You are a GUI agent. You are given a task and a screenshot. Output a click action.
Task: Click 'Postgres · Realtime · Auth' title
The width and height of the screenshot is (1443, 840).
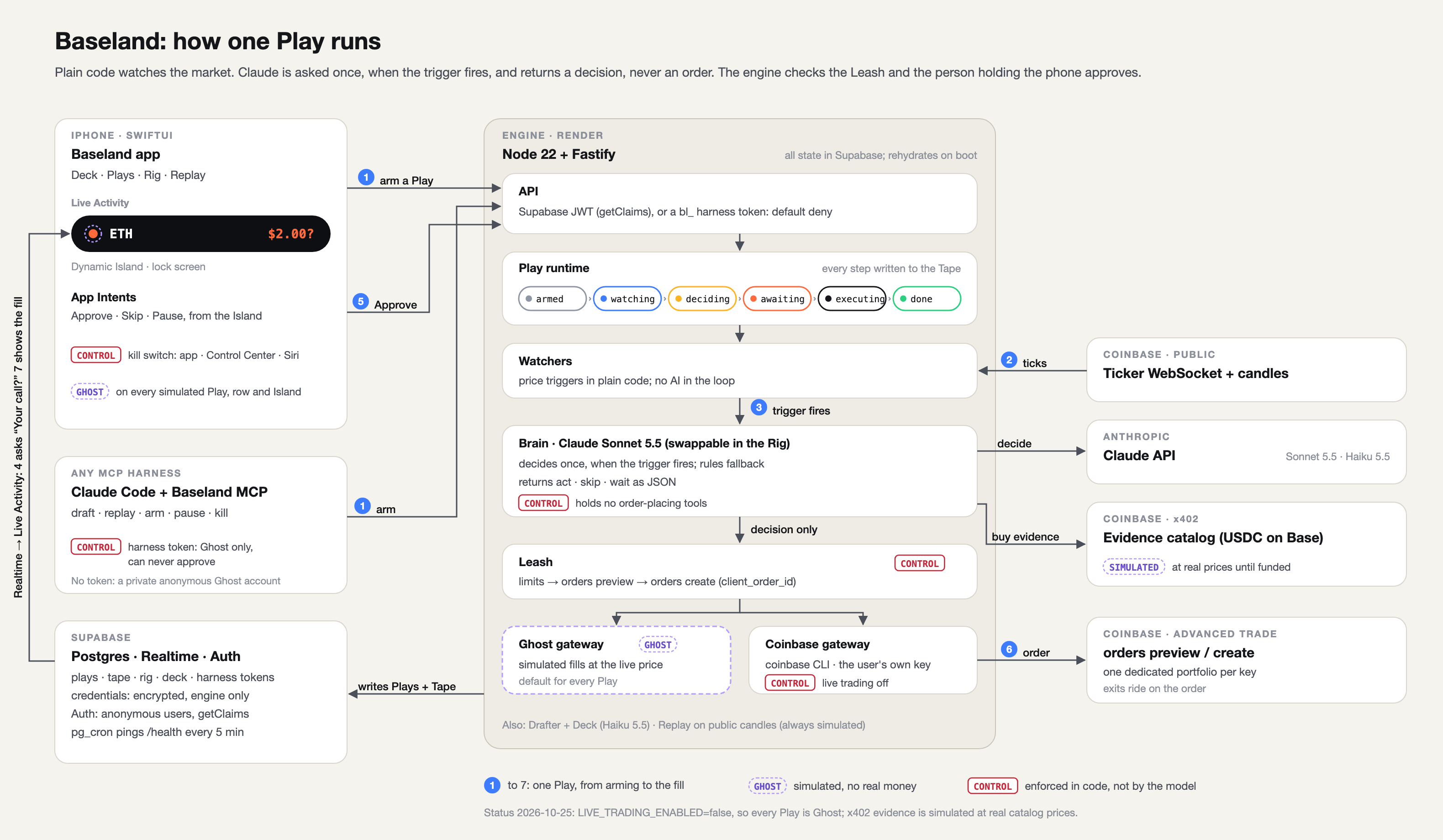pyautogui.click(x=156, y=656)
